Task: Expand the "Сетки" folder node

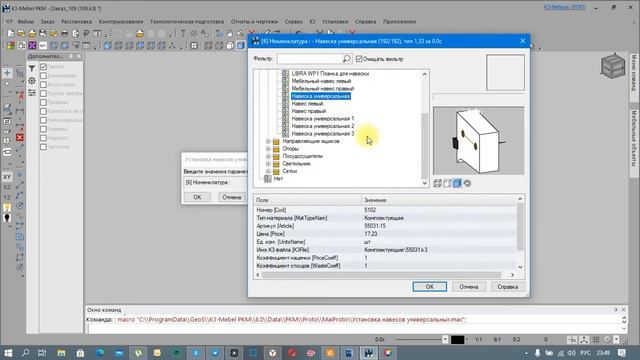Action: coord(268,171)
